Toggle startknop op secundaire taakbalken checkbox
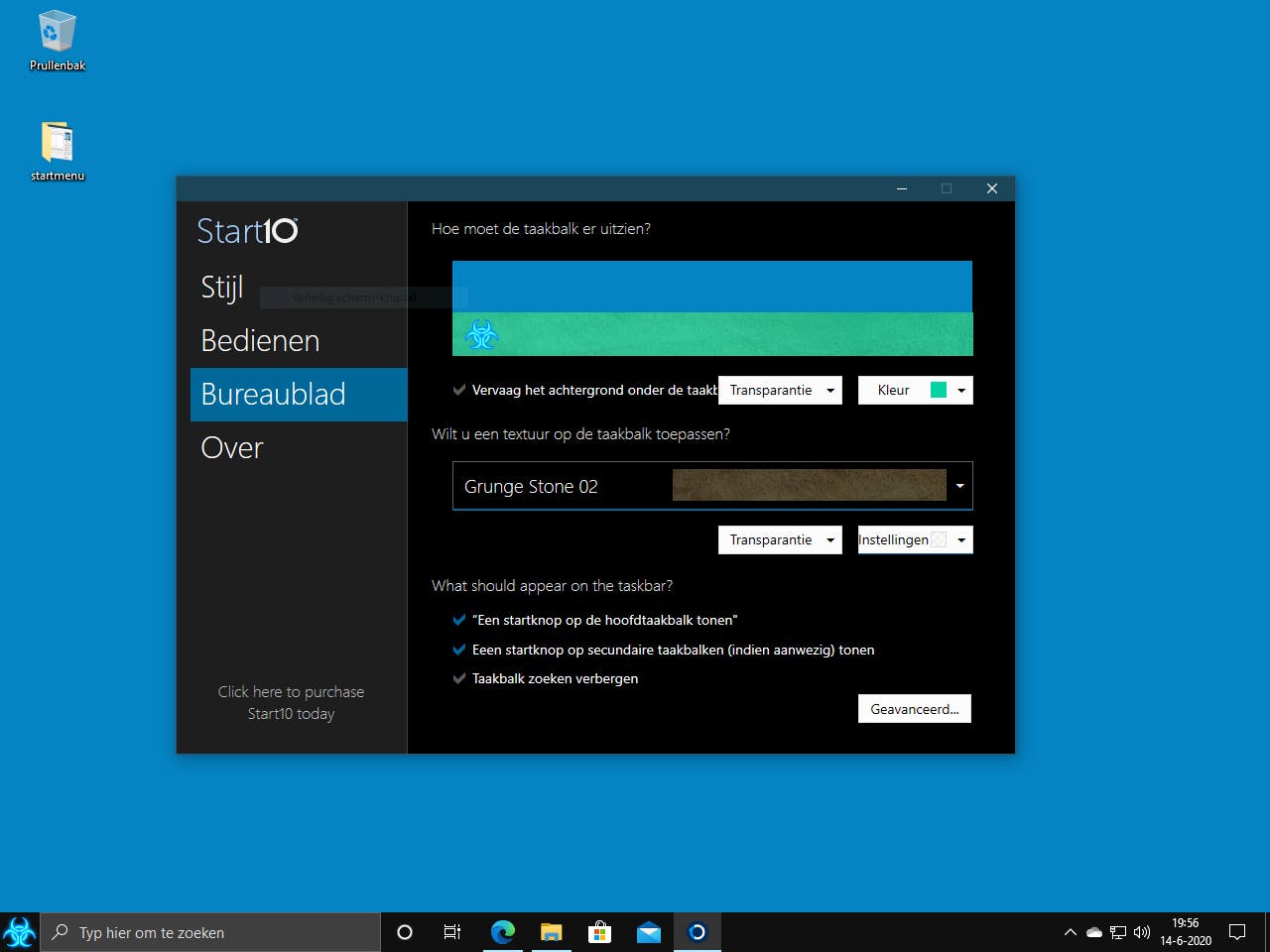 click(459, 650)
